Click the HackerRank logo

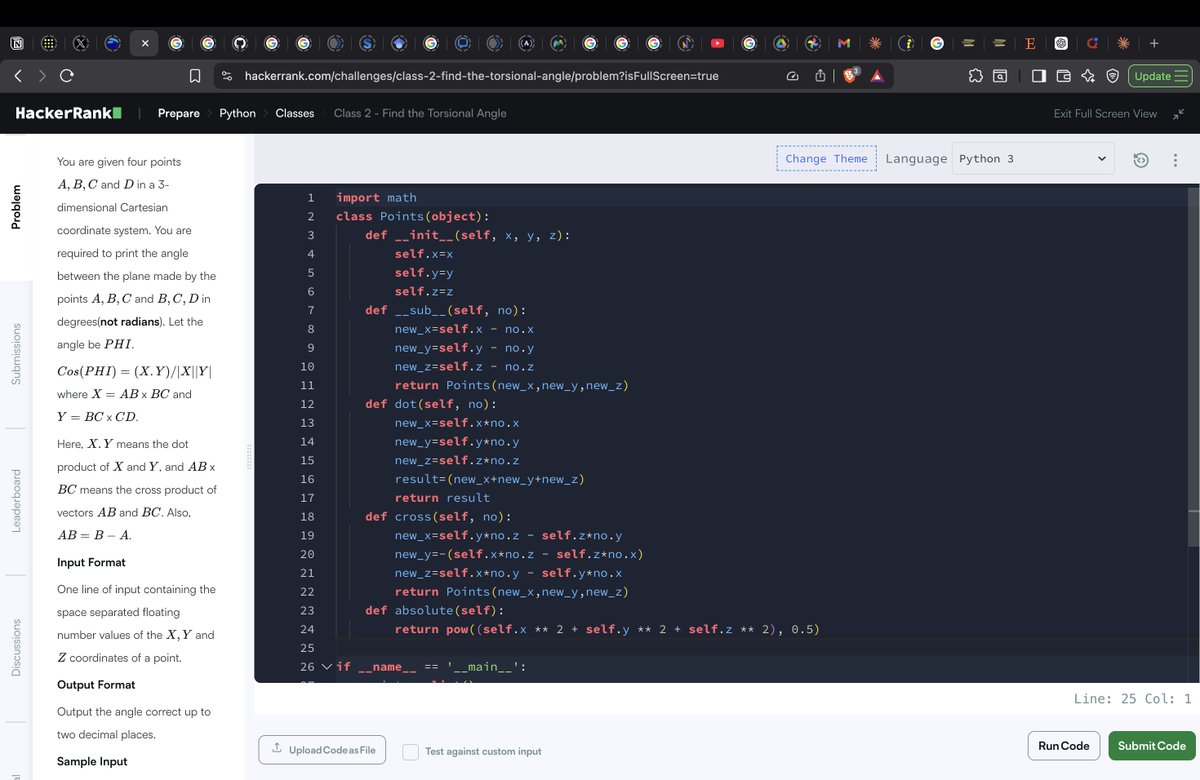68,113
